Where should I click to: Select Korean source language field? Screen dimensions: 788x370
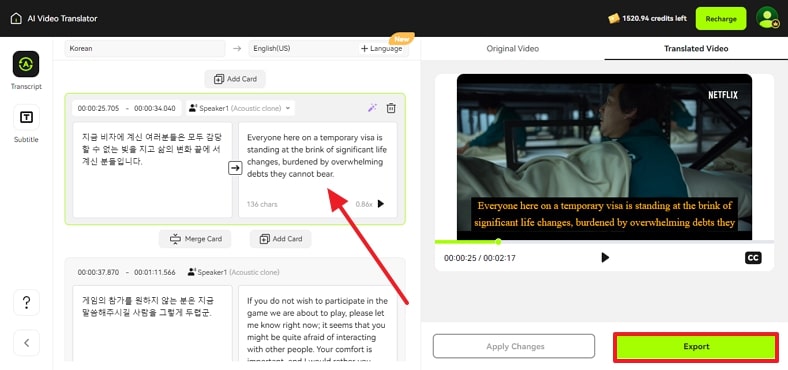pos(145,49)
